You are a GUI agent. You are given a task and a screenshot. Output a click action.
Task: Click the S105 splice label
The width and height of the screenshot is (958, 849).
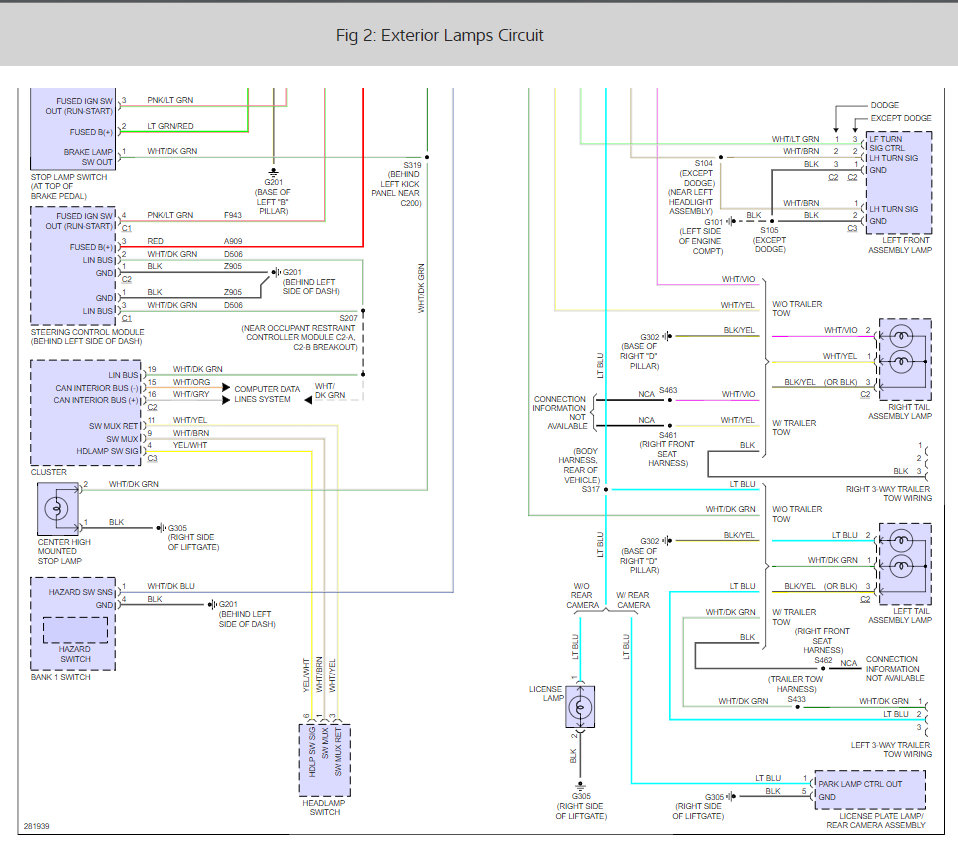click(x=769, y=230)
